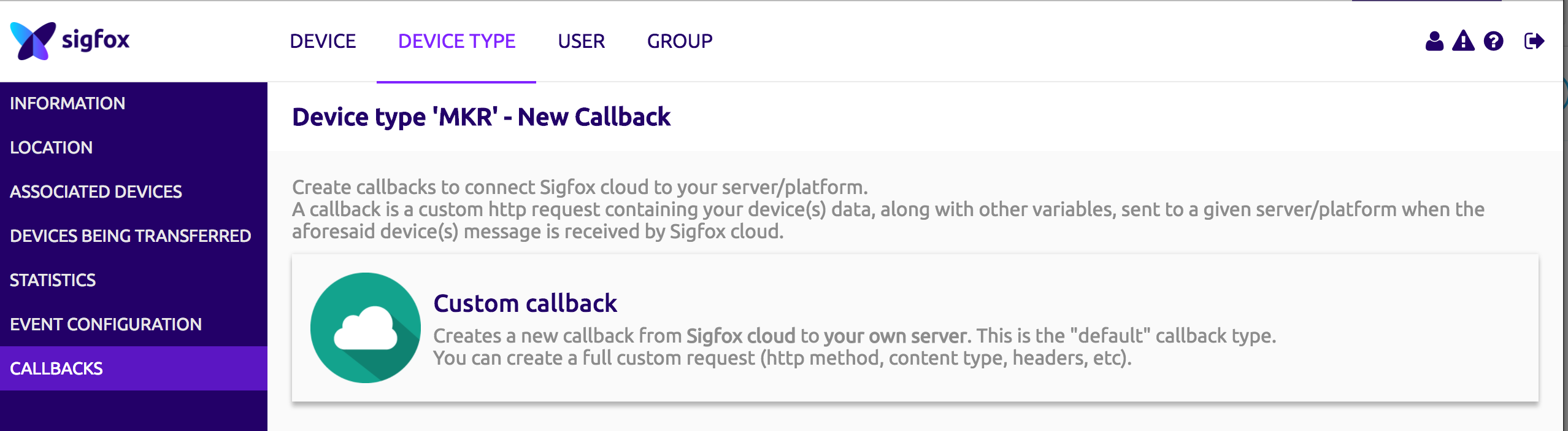Click the sigfox wordmark text

click(96, 41)
